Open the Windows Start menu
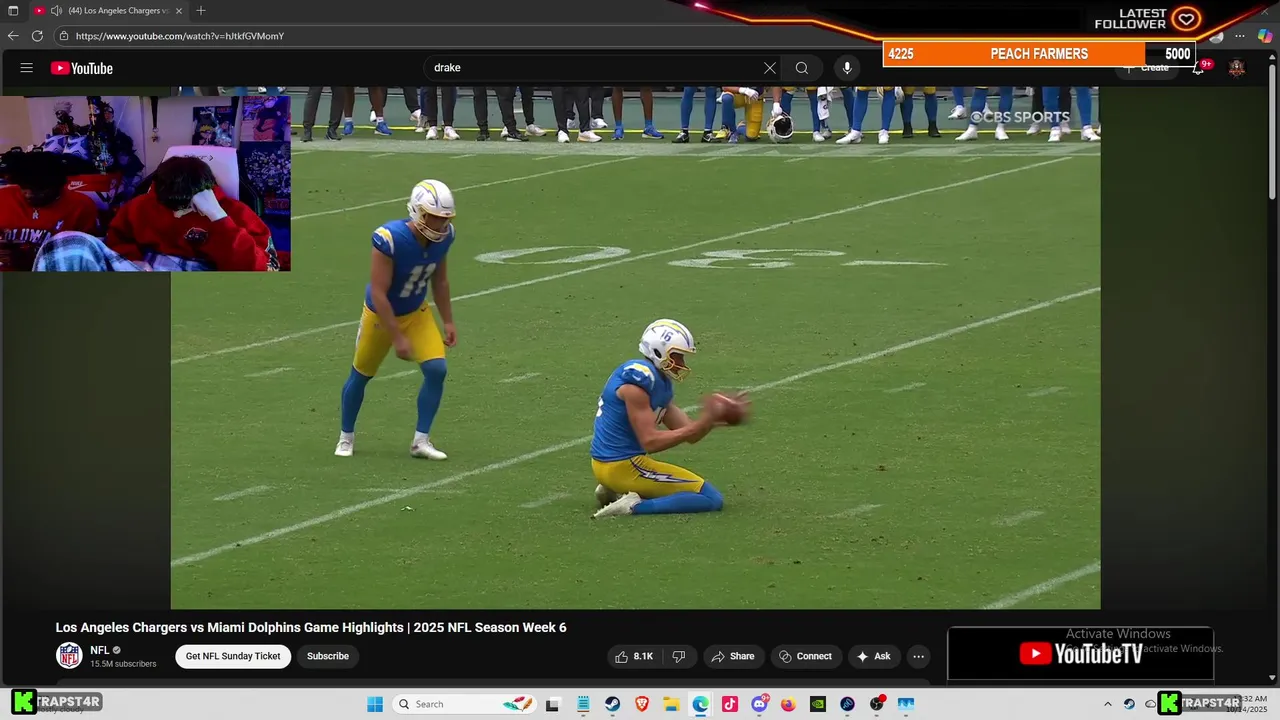1280x720 pixels. click(375, 704)
